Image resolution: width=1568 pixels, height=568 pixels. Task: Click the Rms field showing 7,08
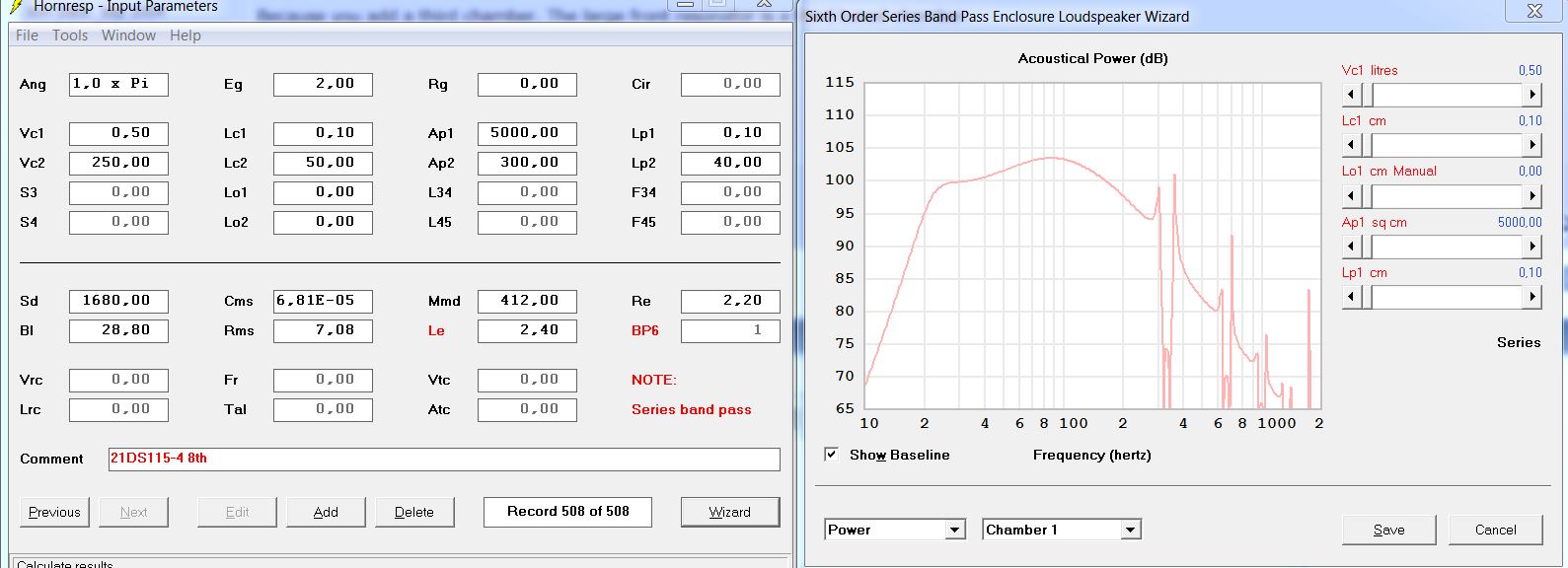pos(323,330)
